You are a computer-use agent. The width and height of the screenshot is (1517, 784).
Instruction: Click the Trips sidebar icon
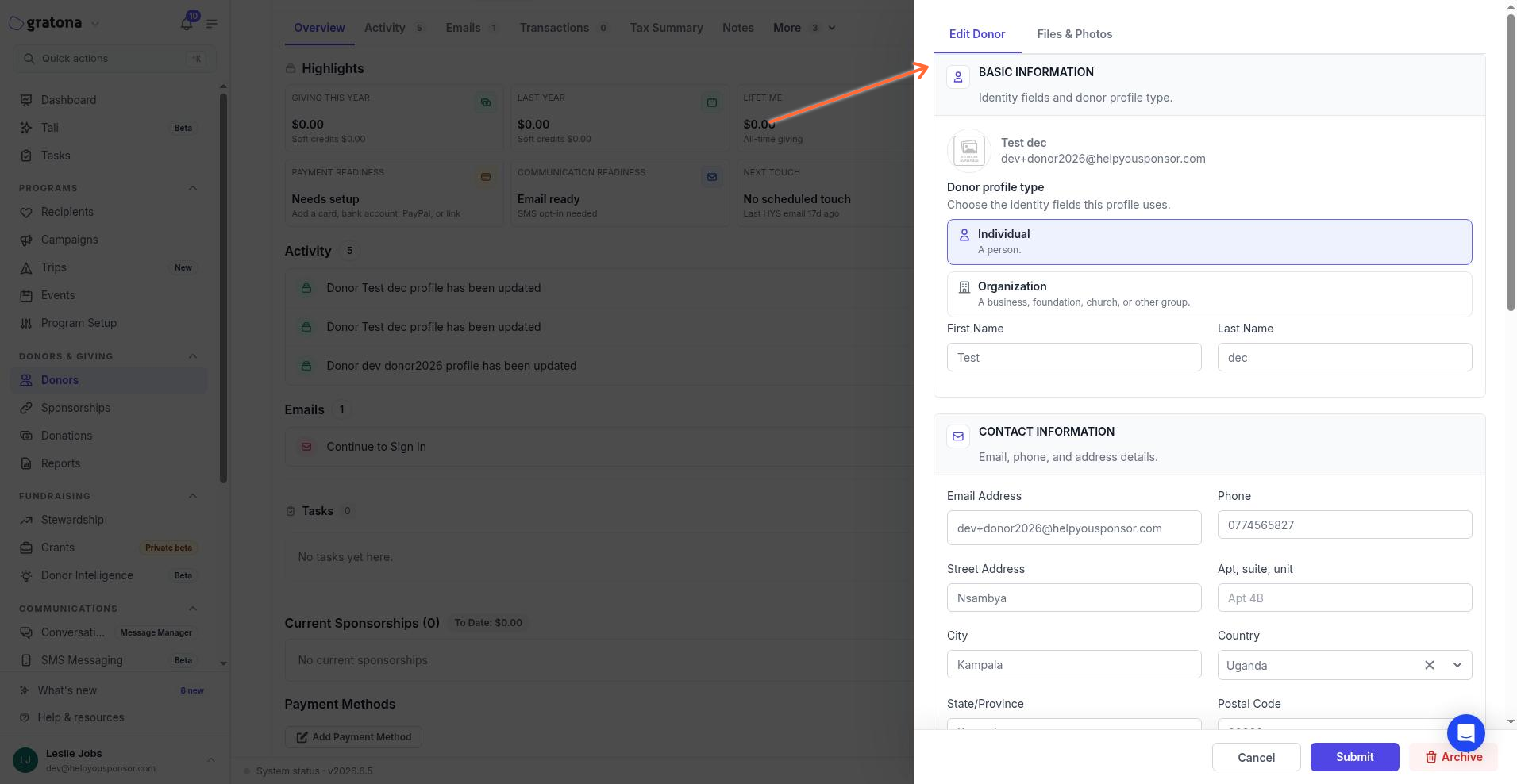[x=26, y=267]
